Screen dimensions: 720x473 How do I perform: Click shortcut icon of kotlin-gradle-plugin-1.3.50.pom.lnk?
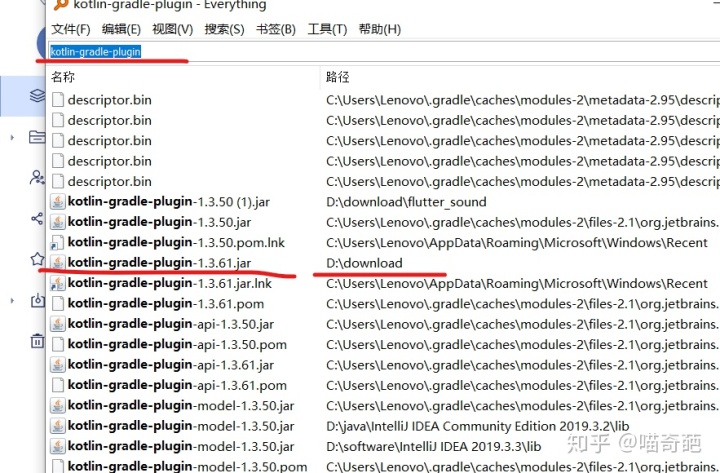click(x=58, y=242)
